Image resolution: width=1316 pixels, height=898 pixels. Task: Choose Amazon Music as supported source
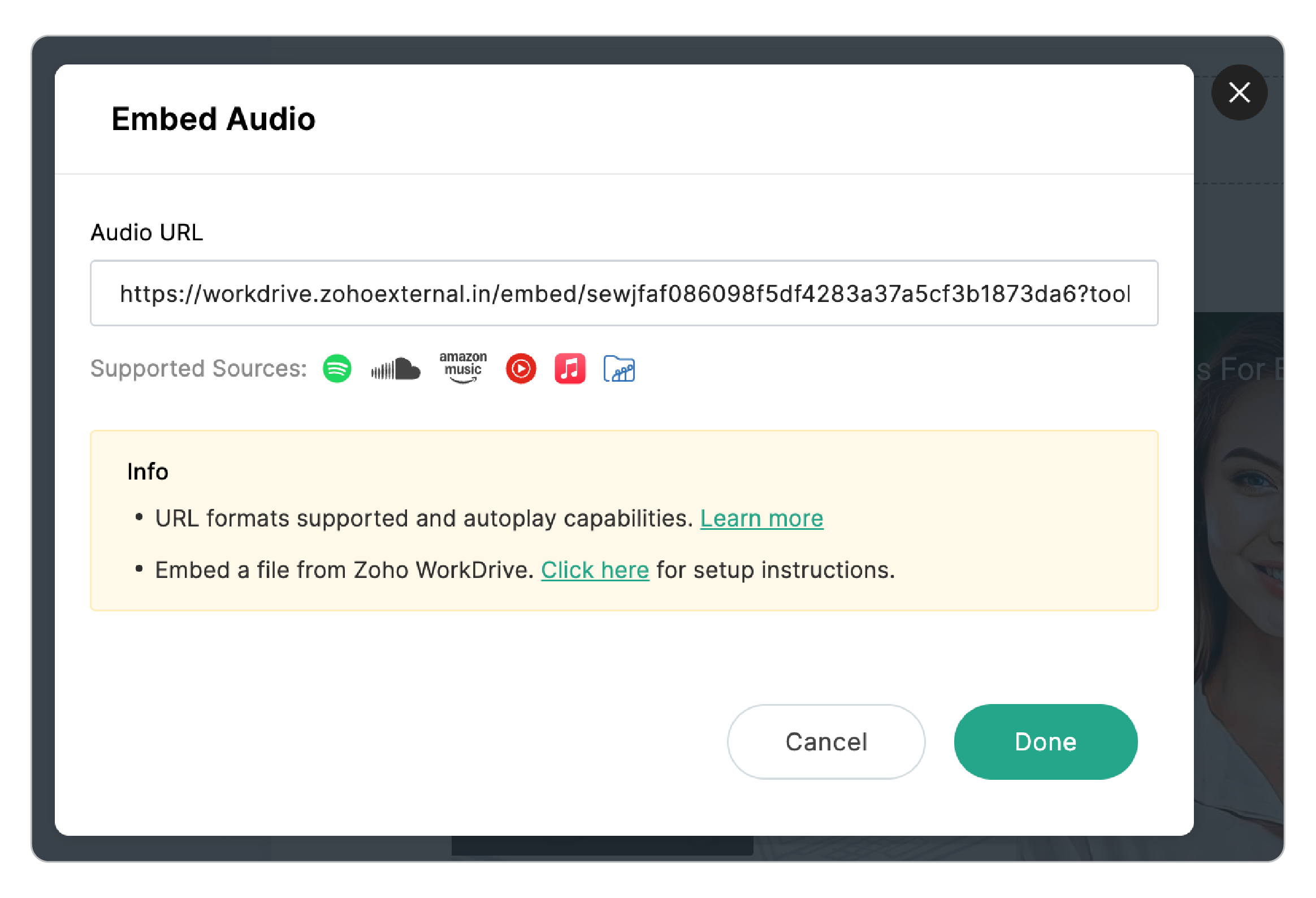click(x=463, y=369)
